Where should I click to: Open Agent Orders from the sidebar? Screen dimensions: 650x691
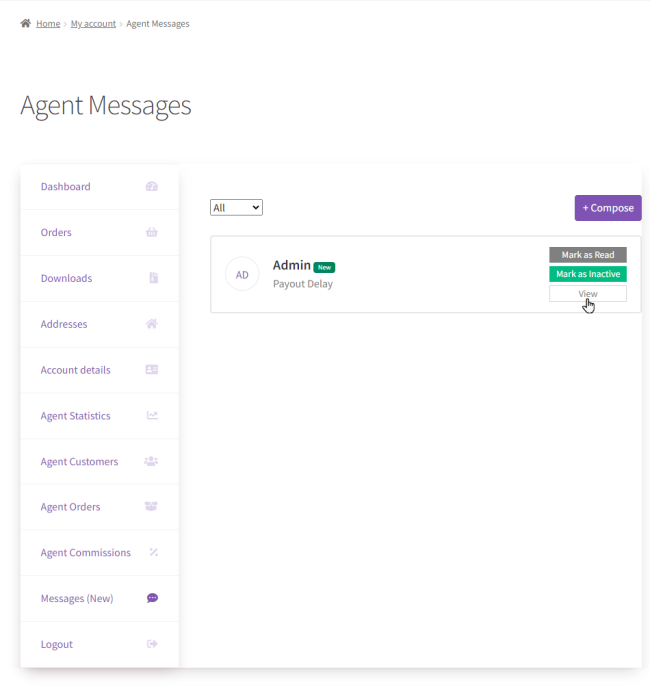click(70, 507)
